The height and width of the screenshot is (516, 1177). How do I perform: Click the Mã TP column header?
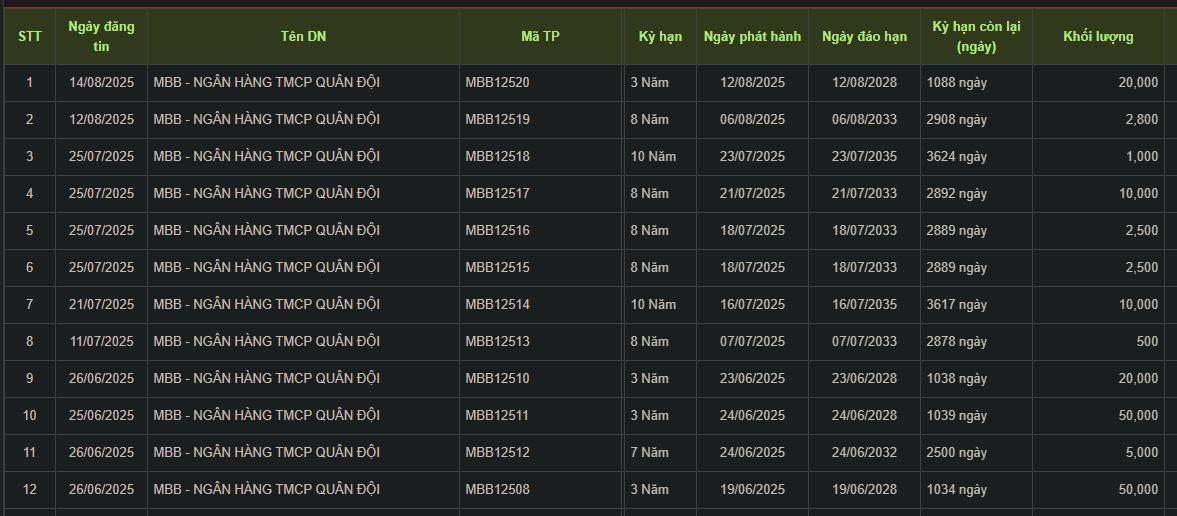tap(540, 36)
